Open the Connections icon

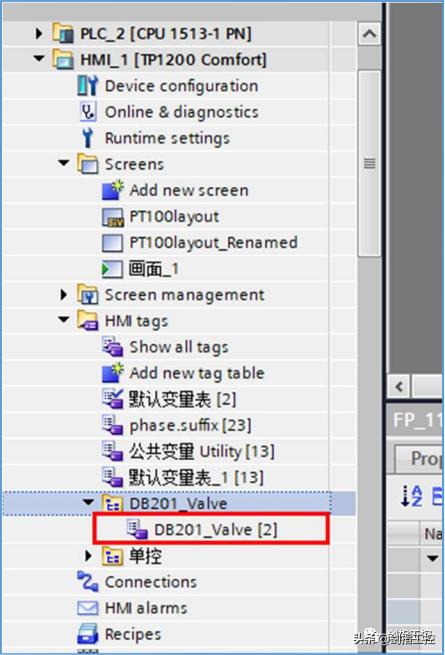[88, 581]
